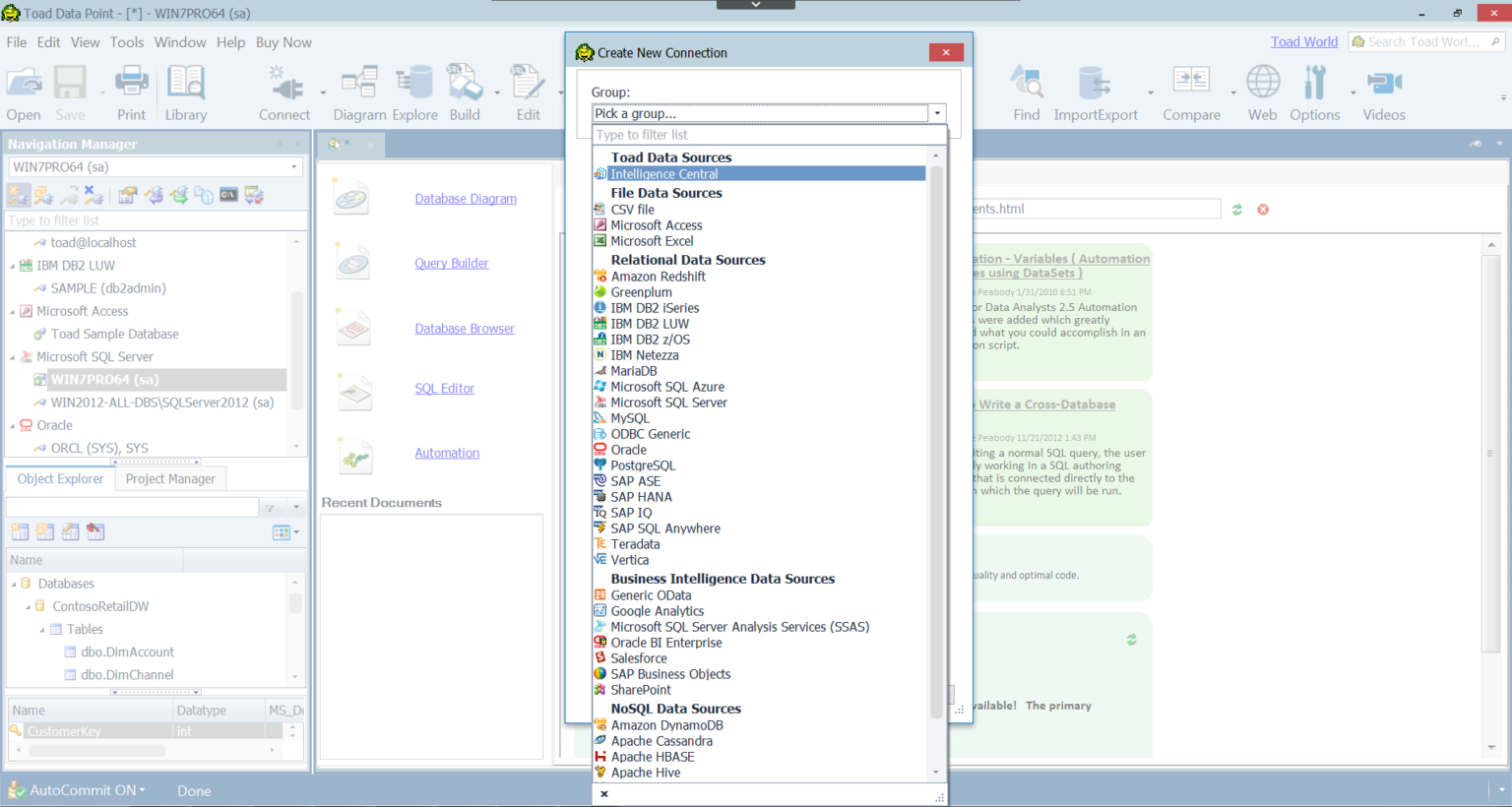Screen dimensions: 1512x807
Task: Switch to the Project Manager tab
Action: (169, 478)
